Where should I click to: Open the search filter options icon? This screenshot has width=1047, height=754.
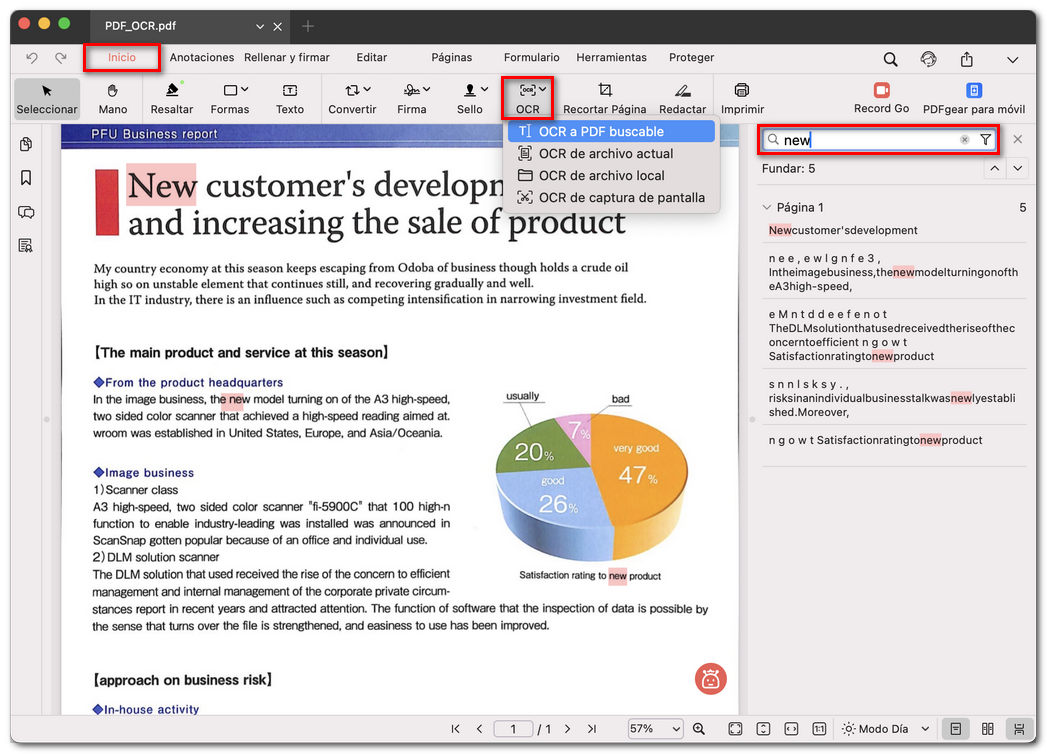click(x=985, y=140)
